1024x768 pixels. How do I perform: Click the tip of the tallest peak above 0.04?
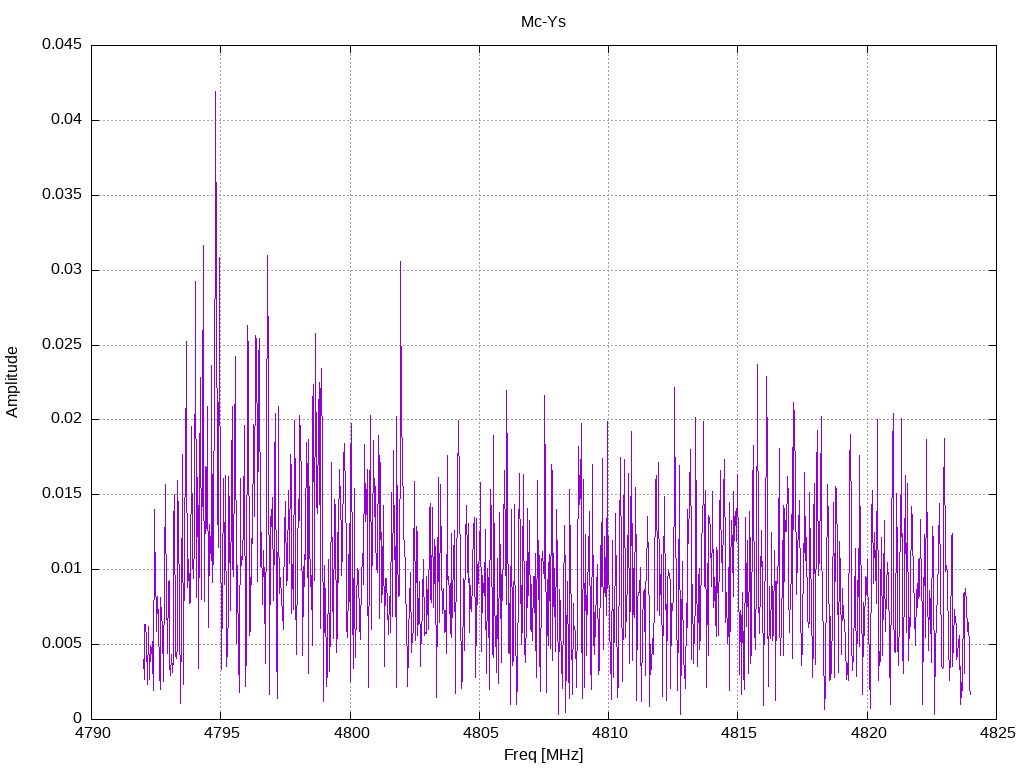[x=215, y=92]
